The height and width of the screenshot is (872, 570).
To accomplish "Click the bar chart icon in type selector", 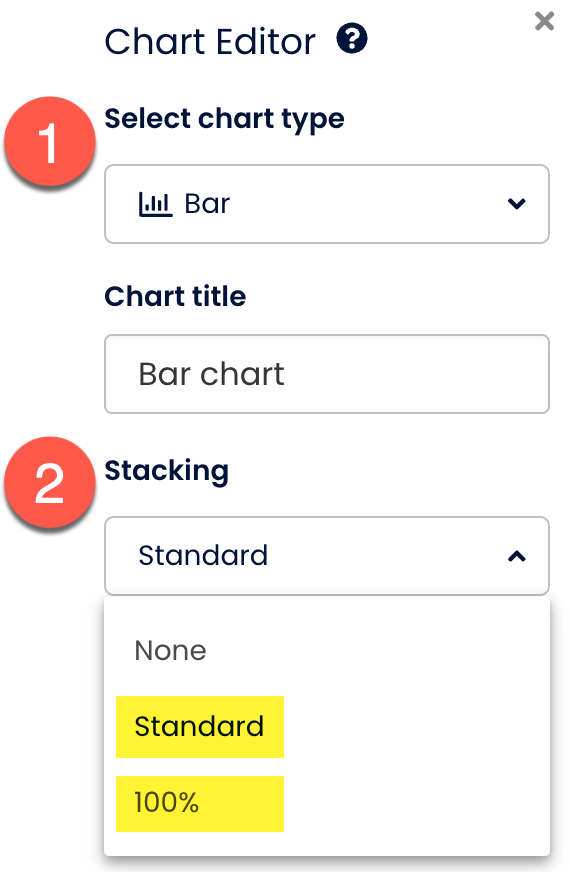I will pyautogui.click(x=155, y=204).
